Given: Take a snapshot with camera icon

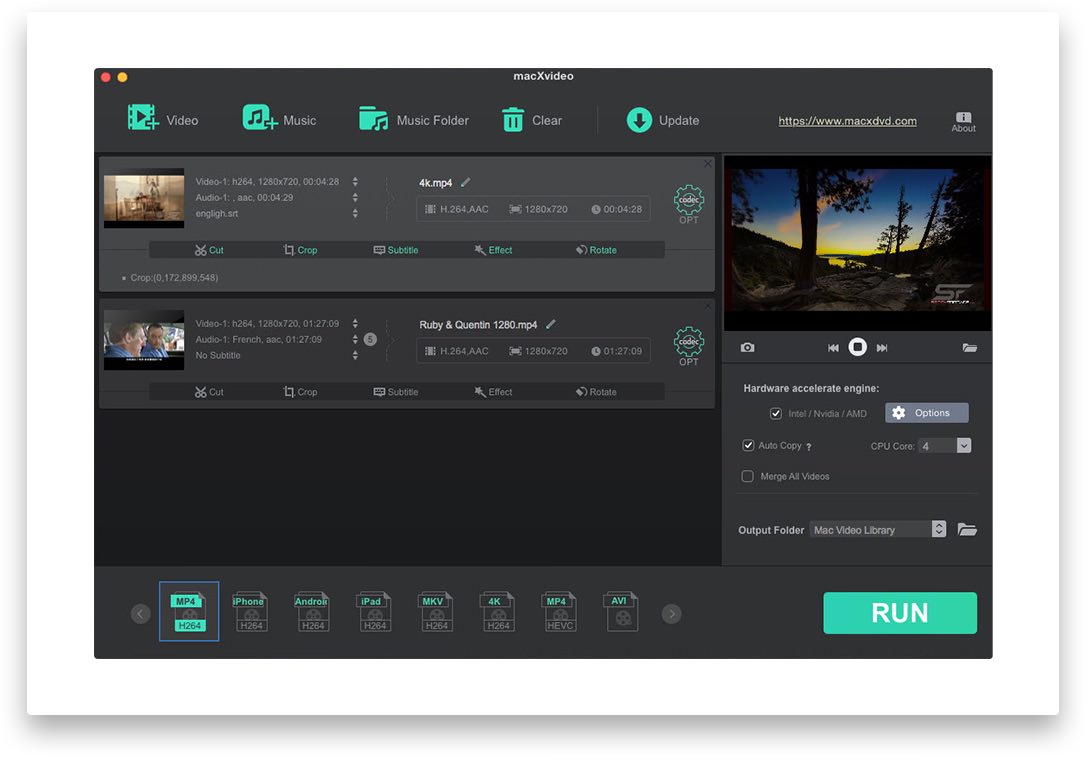Looking at the screenshot, I should (x=747, y=347).
